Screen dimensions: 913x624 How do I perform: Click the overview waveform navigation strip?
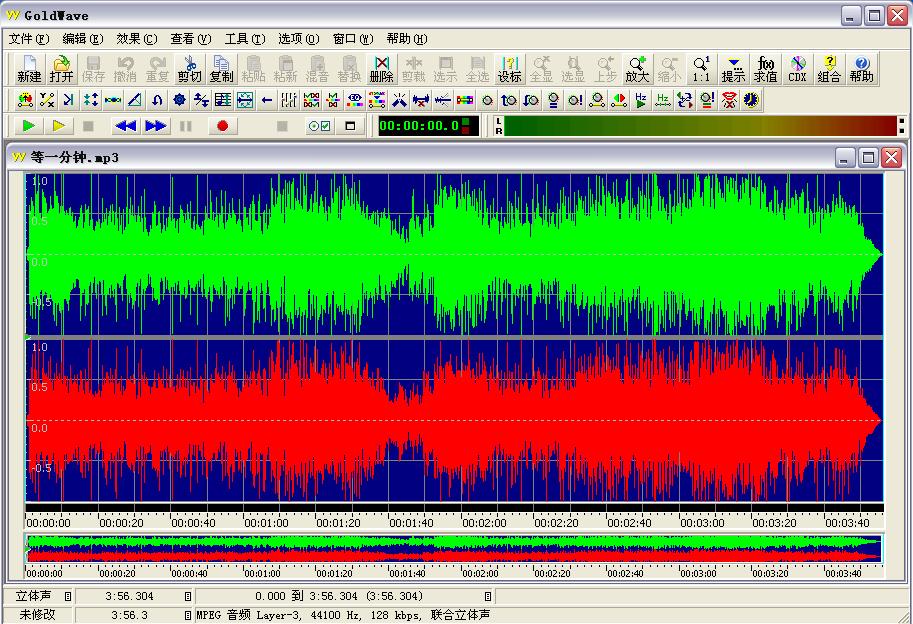(454, 548)
